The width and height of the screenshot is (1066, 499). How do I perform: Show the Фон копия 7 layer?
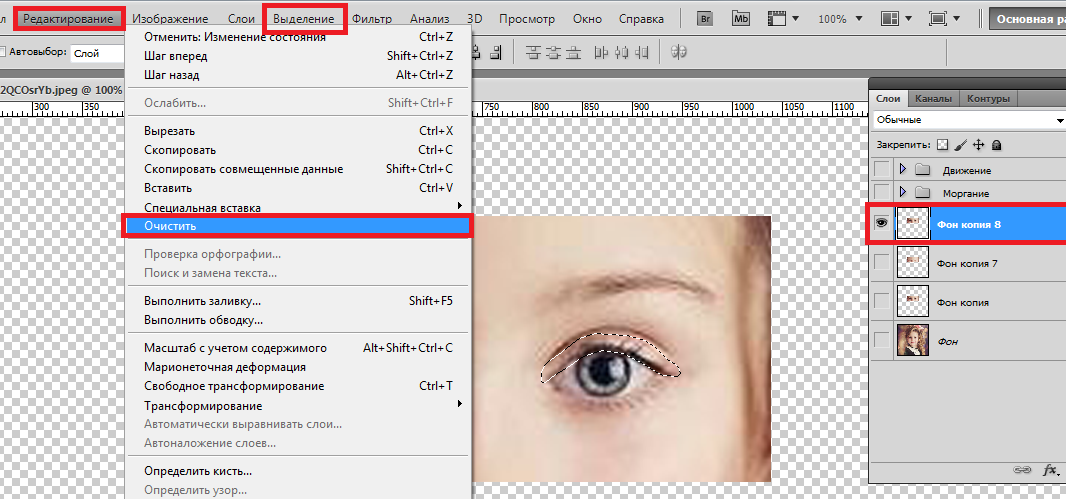881,263
